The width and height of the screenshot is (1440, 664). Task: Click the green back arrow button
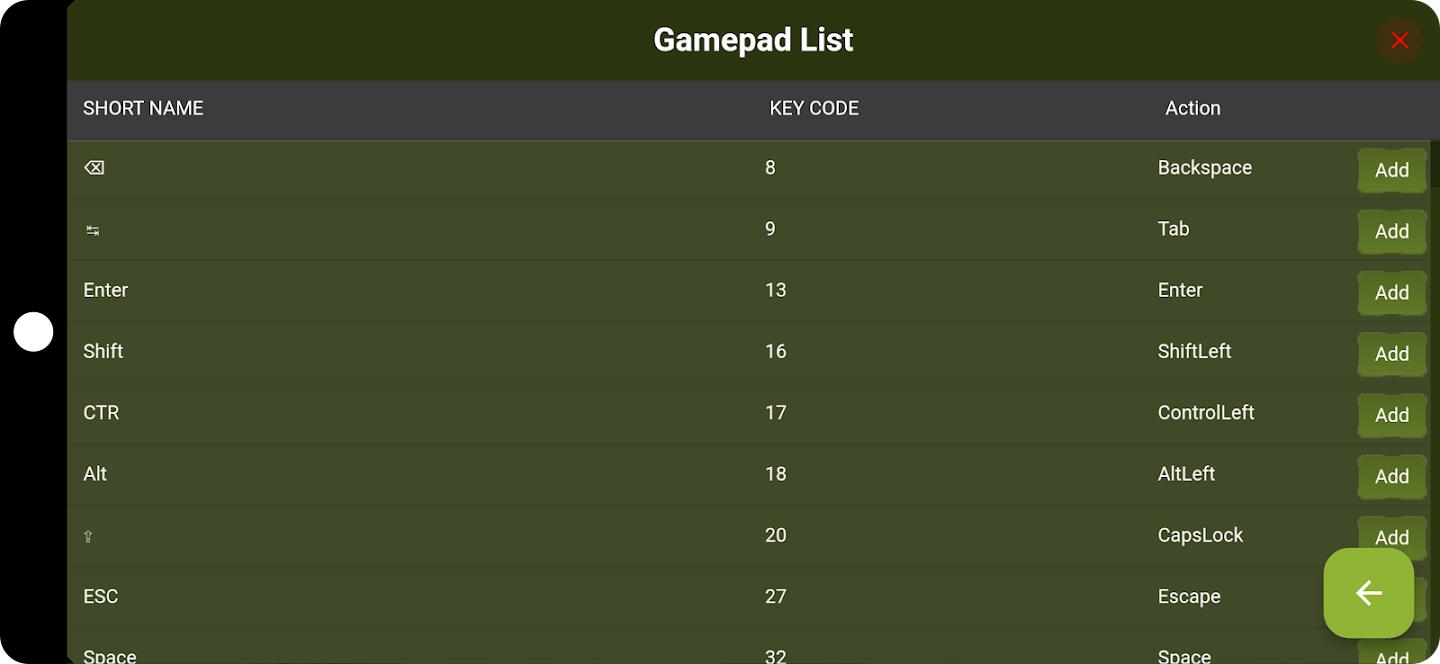1368,593
